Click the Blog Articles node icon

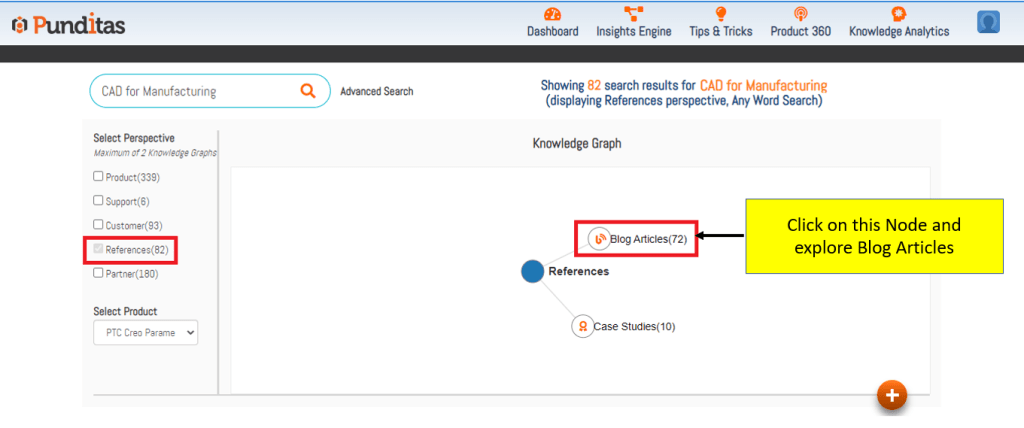(x=598, y=239)
